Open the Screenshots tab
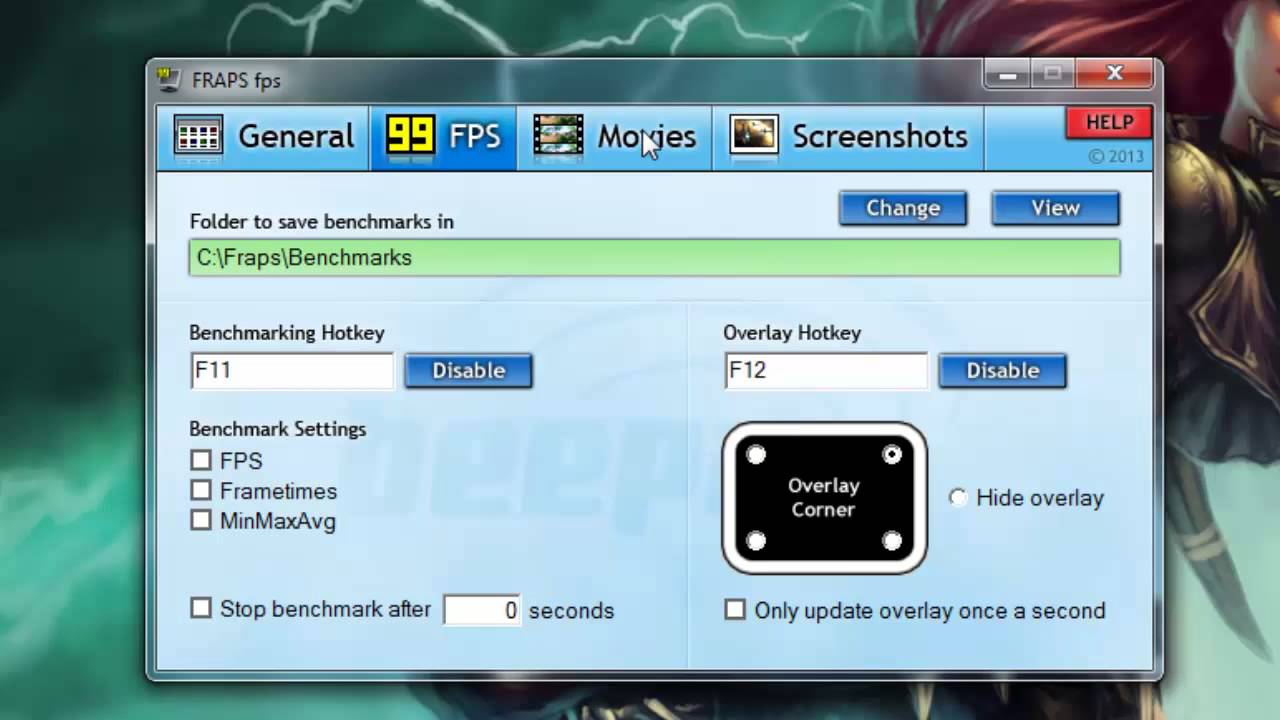This screenshot has height=720, width=1280. [848, 137]
